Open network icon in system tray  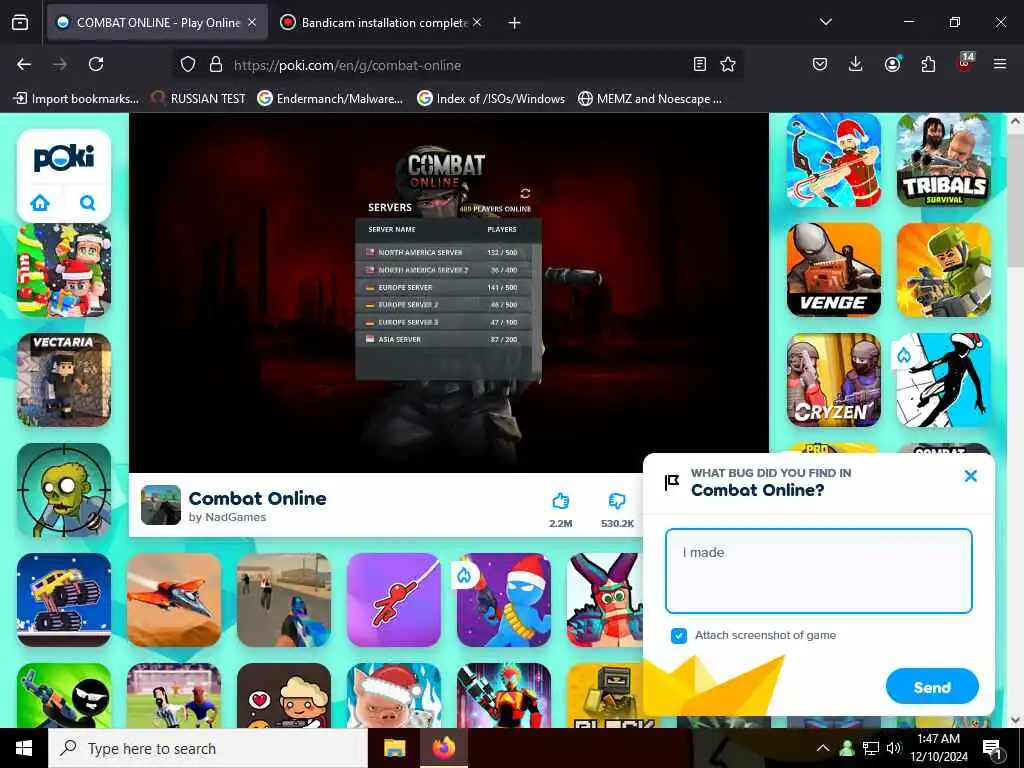click(x=871, y=748)
